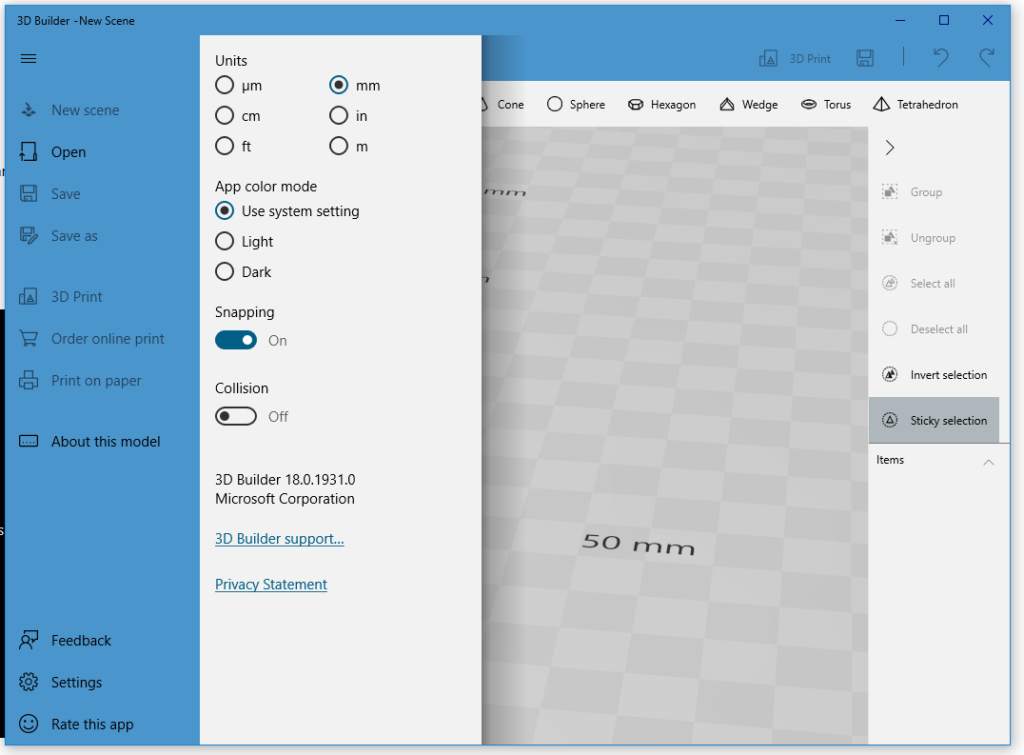The height and width of the screenshot is (755, 1024).
Task: Click the Save as icon
Action: click(x=28, y=235)
